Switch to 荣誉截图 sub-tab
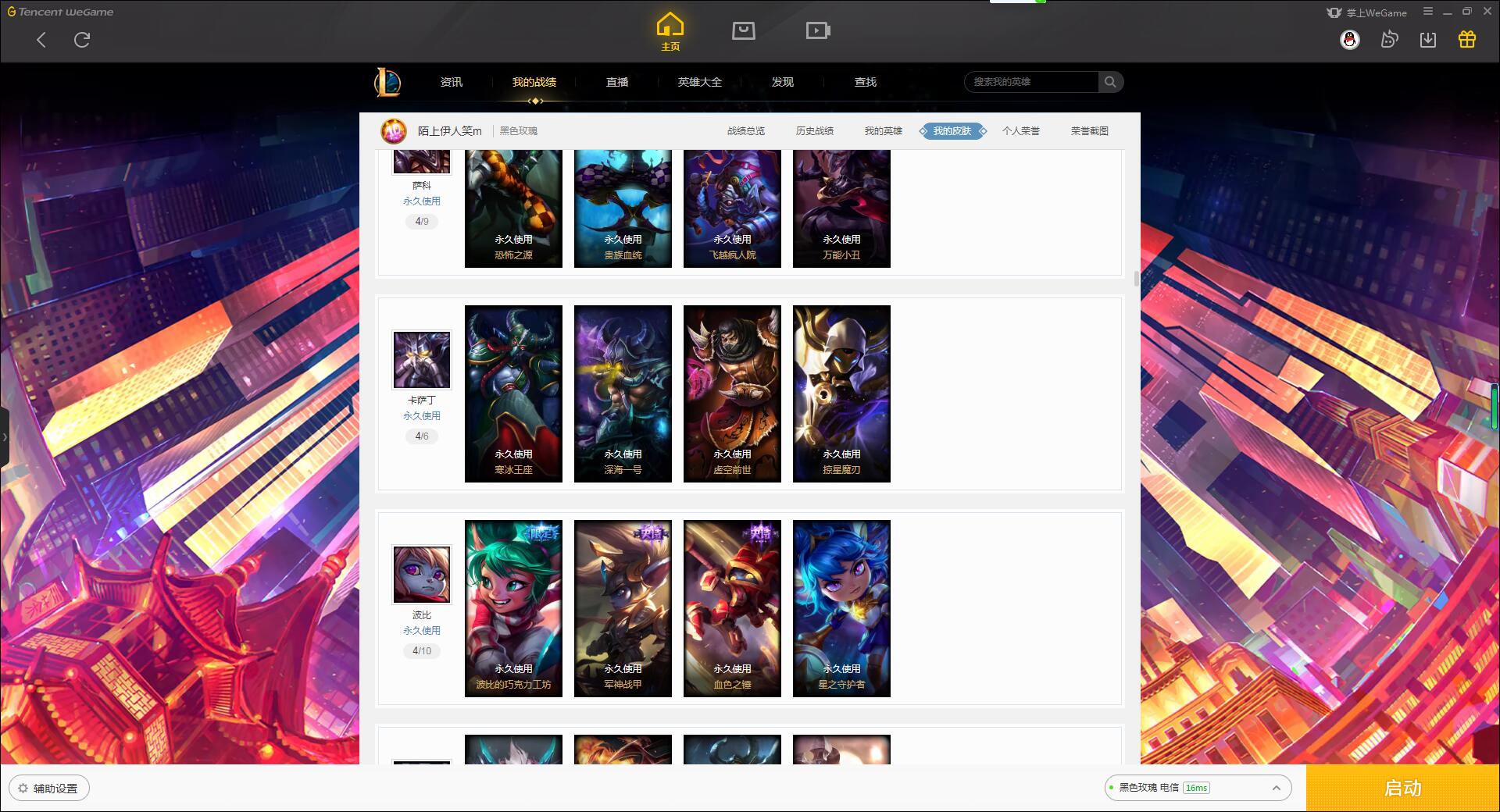Viewport: 1500px width, 812px height. (1090, 131)
